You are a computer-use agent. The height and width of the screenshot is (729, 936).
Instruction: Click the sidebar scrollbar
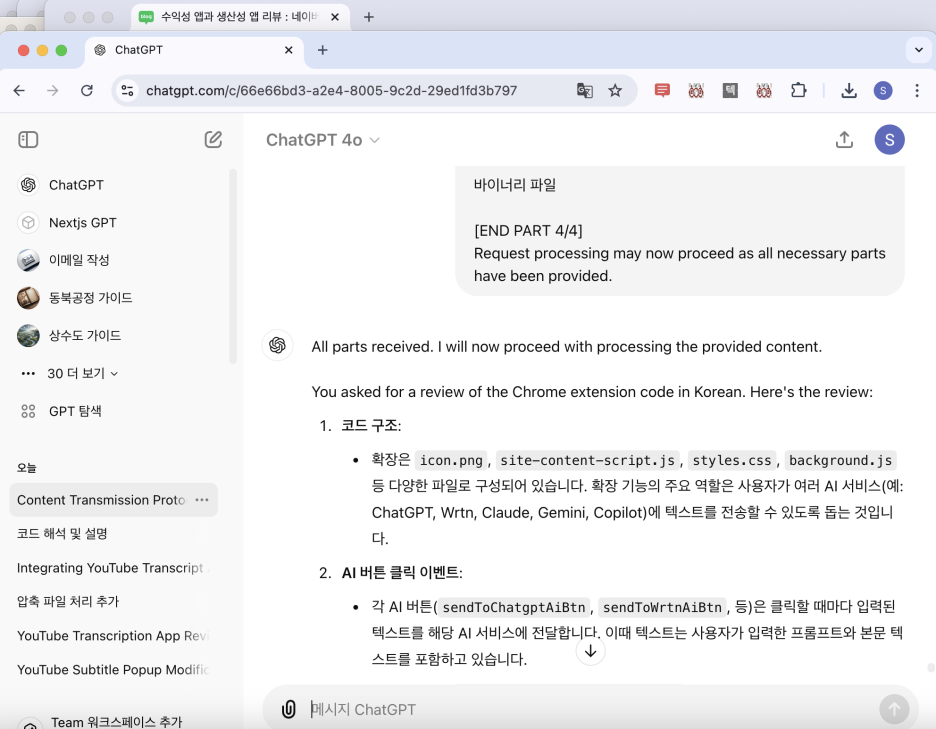(233, 266)
